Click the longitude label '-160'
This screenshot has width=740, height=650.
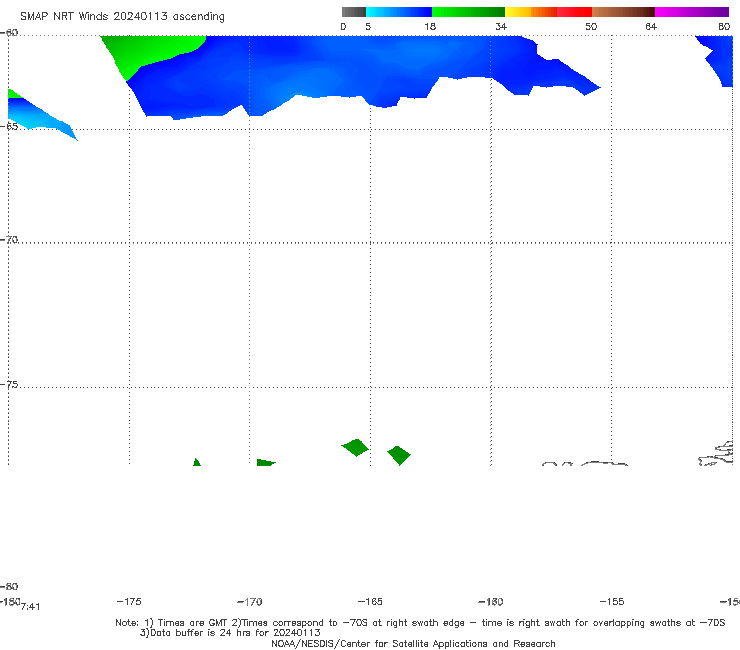click(x=491, y=601)
